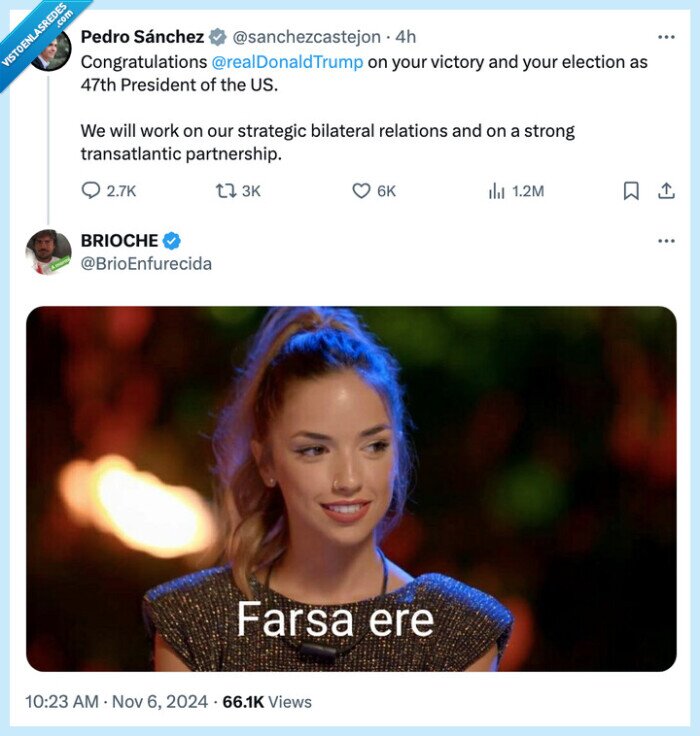
Task: Click the share upload icon
Action: (x=666, y=190)
